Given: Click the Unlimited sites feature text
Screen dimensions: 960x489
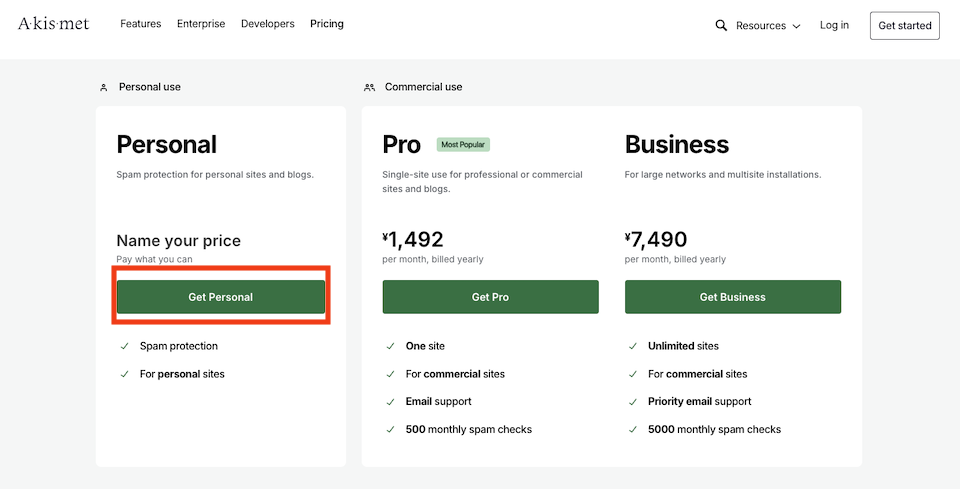Looking at the screenshot, I should (x=683, y=346).
